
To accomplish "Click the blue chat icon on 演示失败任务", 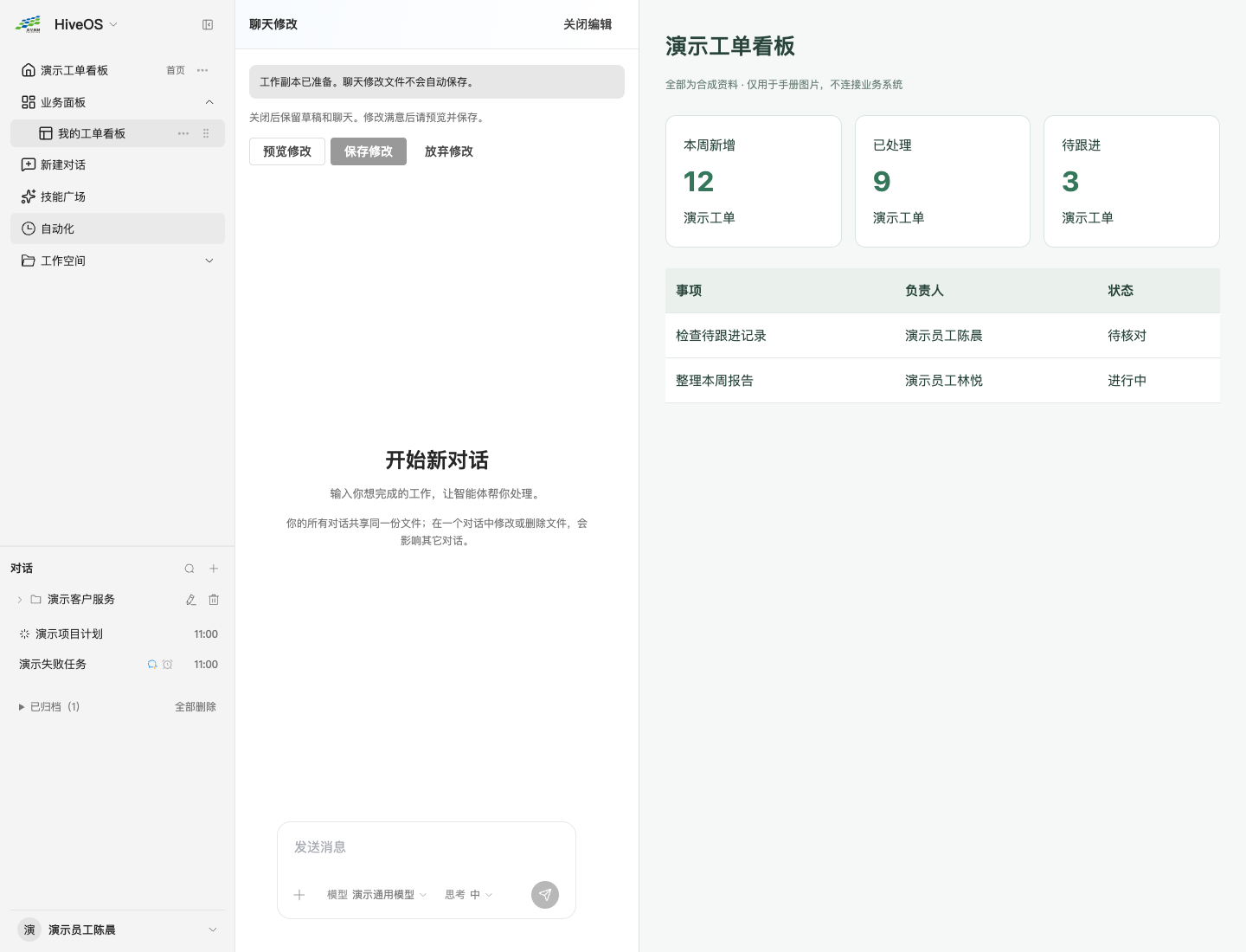I will pos(152,665).
